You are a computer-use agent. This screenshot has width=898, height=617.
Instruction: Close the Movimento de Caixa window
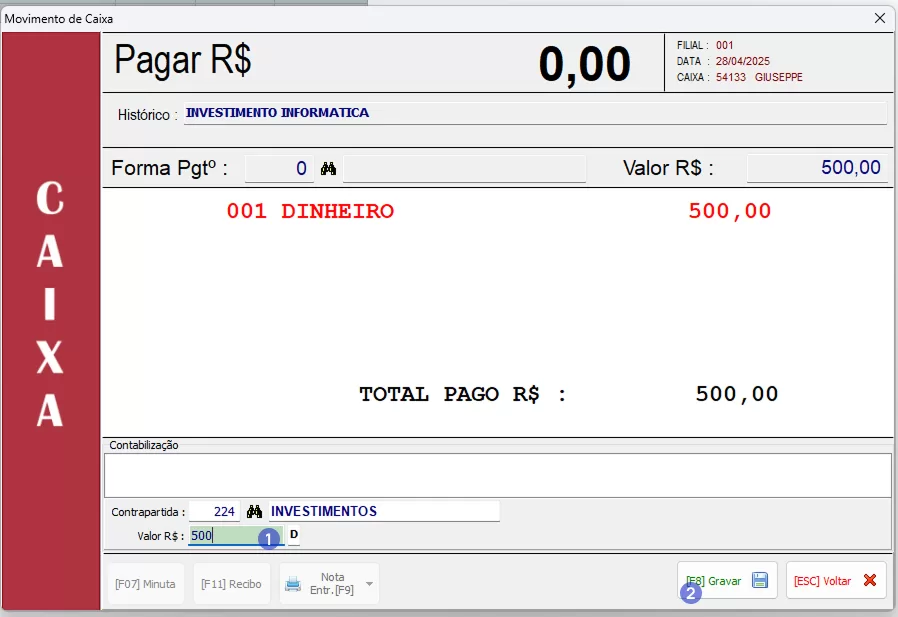point(880,18)
